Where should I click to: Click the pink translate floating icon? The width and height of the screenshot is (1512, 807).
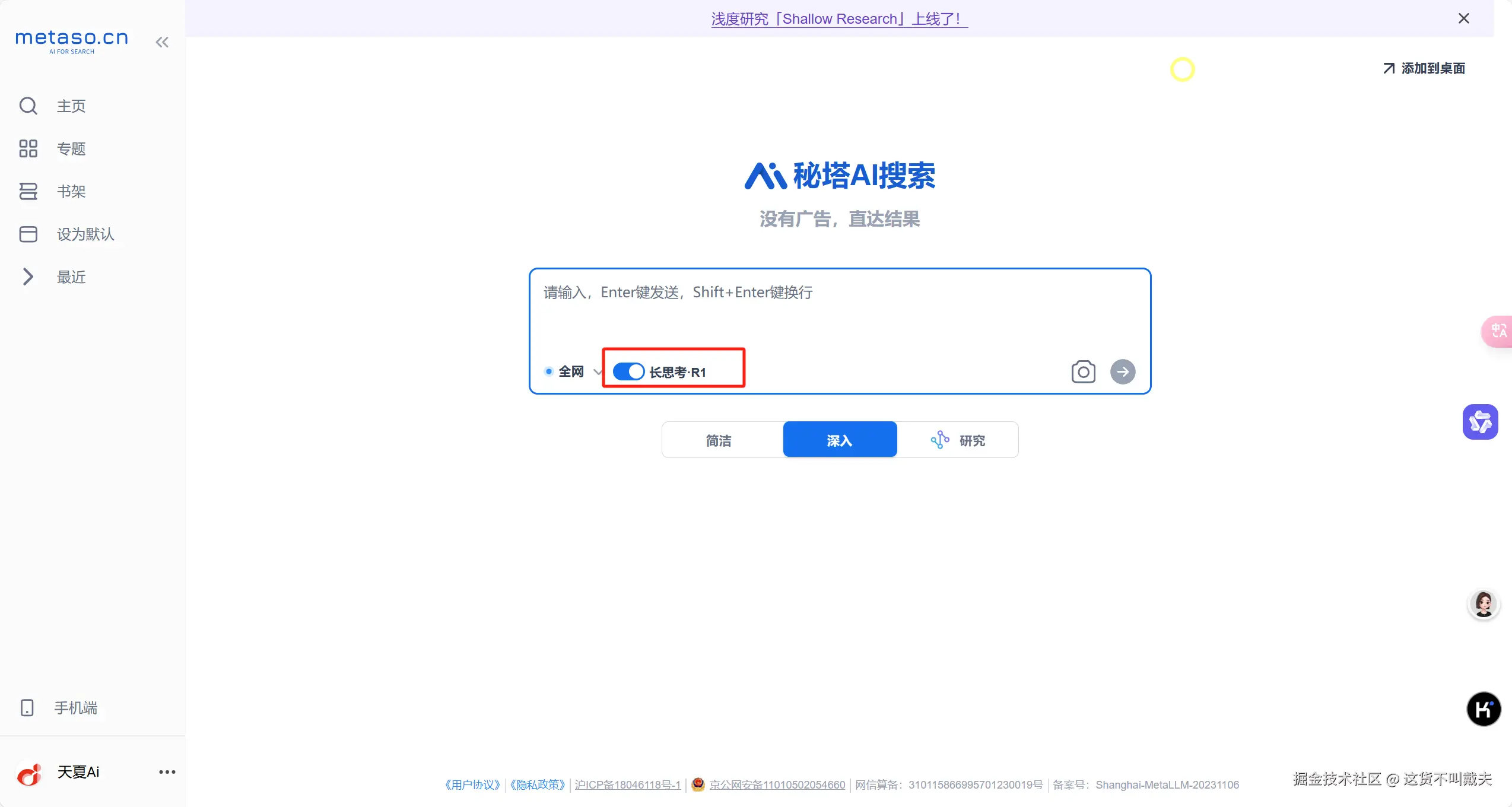tap(1498, 331)
